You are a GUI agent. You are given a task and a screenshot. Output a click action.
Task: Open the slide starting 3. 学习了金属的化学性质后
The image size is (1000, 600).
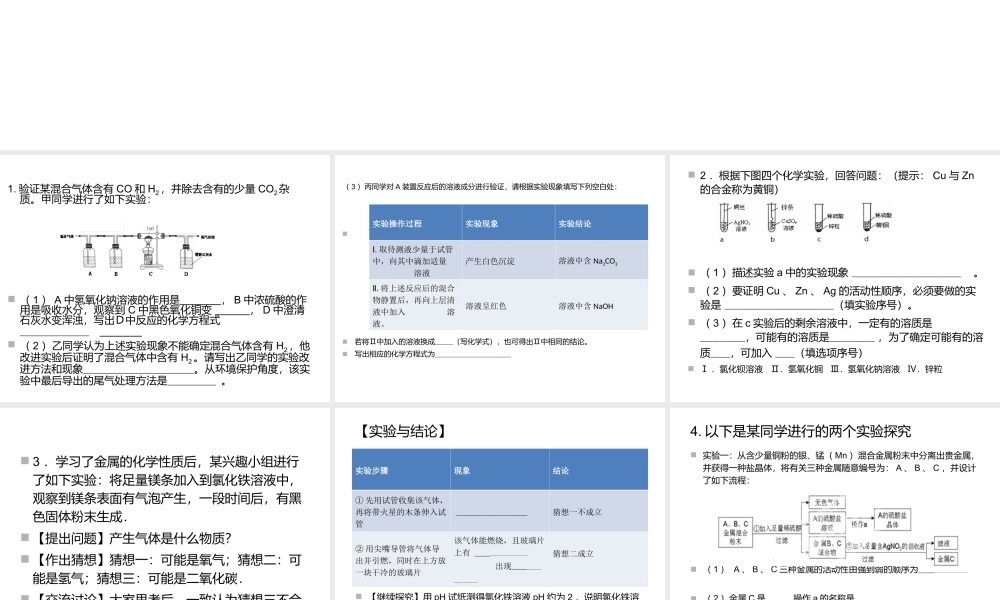pyautogui.click(x=165, y=503)
